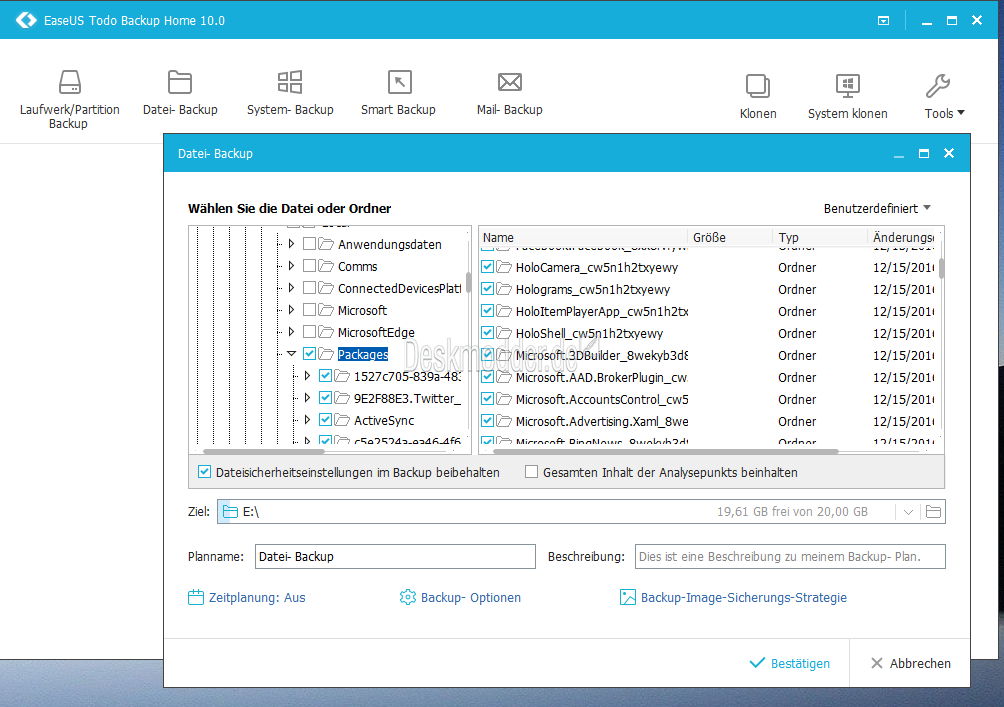Click the Ziel path field E:\
1004x707 pixels.
point(556,512)
